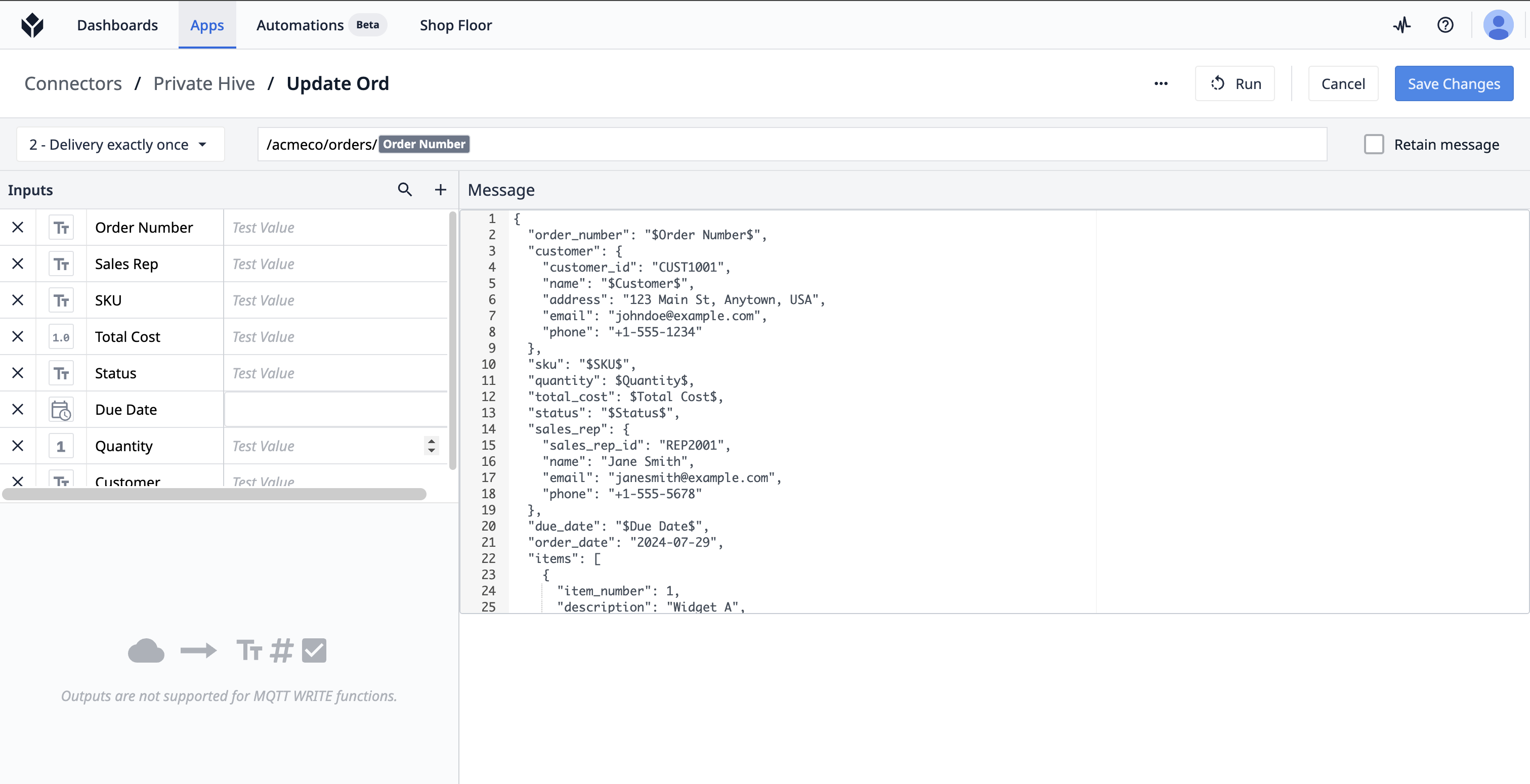The height and width of the screenshot is (784, 1530).
Task: Add a new input with plus icon
Action: [440, 190]
